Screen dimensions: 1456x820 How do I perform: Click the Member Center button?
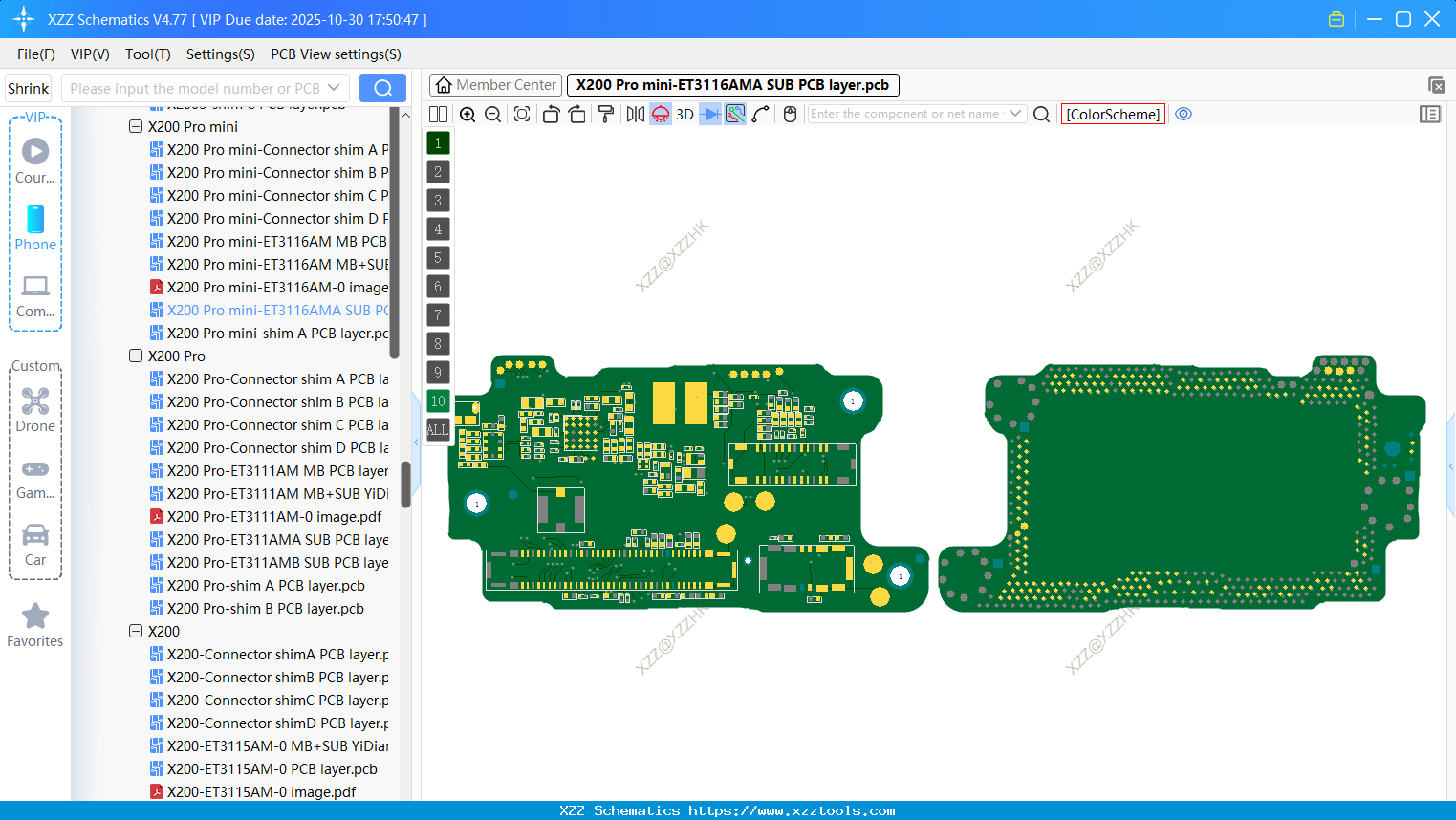pyautogui.click(x=494, y=84)
